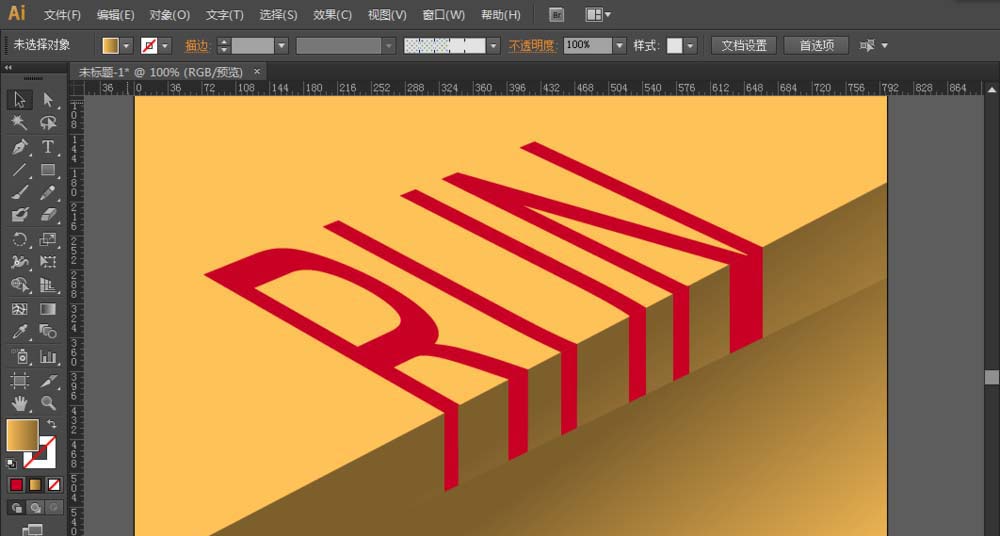Pick the Rectangle tool
Viewport: 1000px width, 536px height.
click(47, 170)
